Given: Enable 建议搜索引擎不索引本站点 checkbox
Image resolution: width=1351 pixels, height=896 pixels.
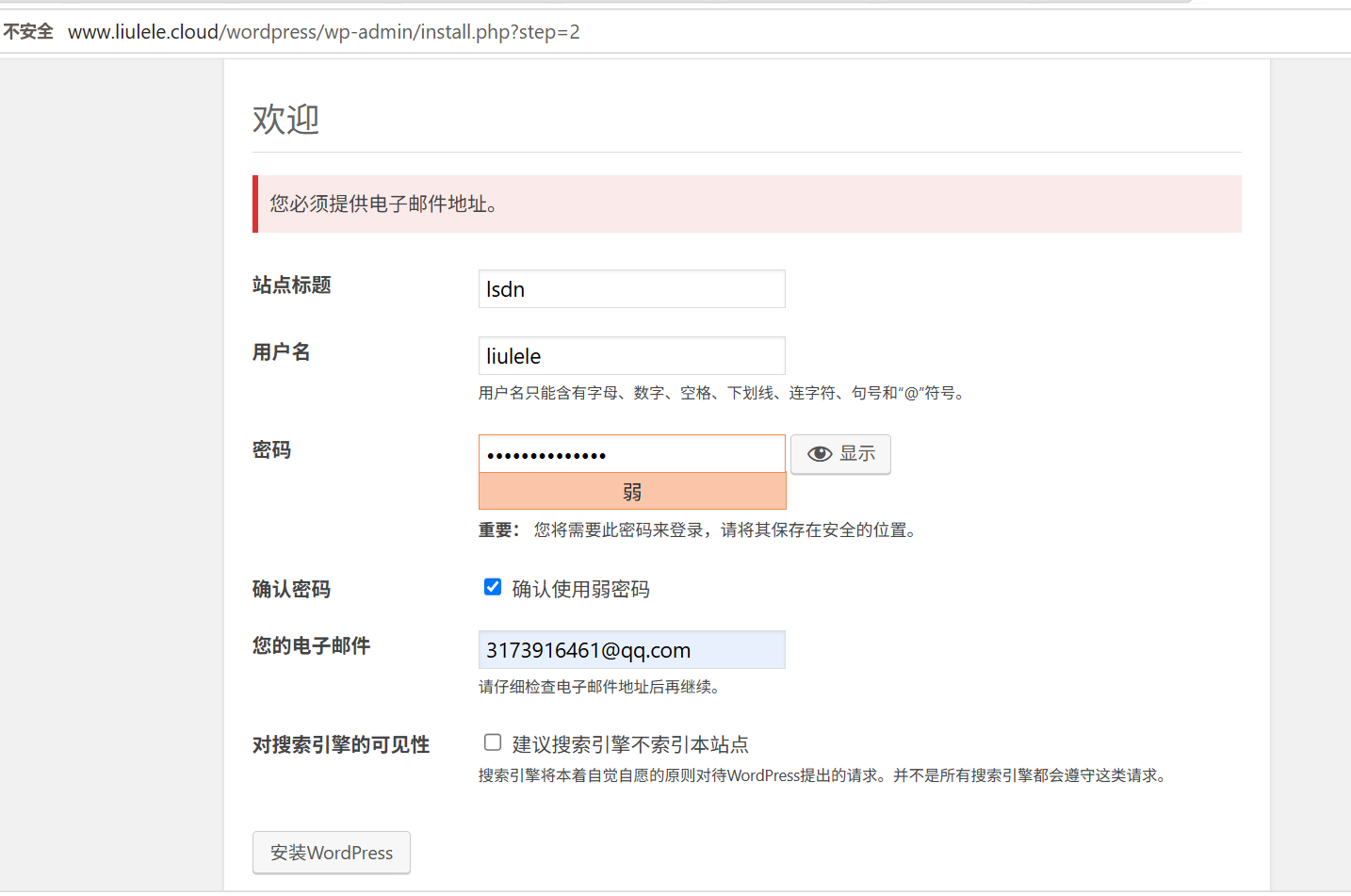Looking at the screenshot, I should (493, 742).
